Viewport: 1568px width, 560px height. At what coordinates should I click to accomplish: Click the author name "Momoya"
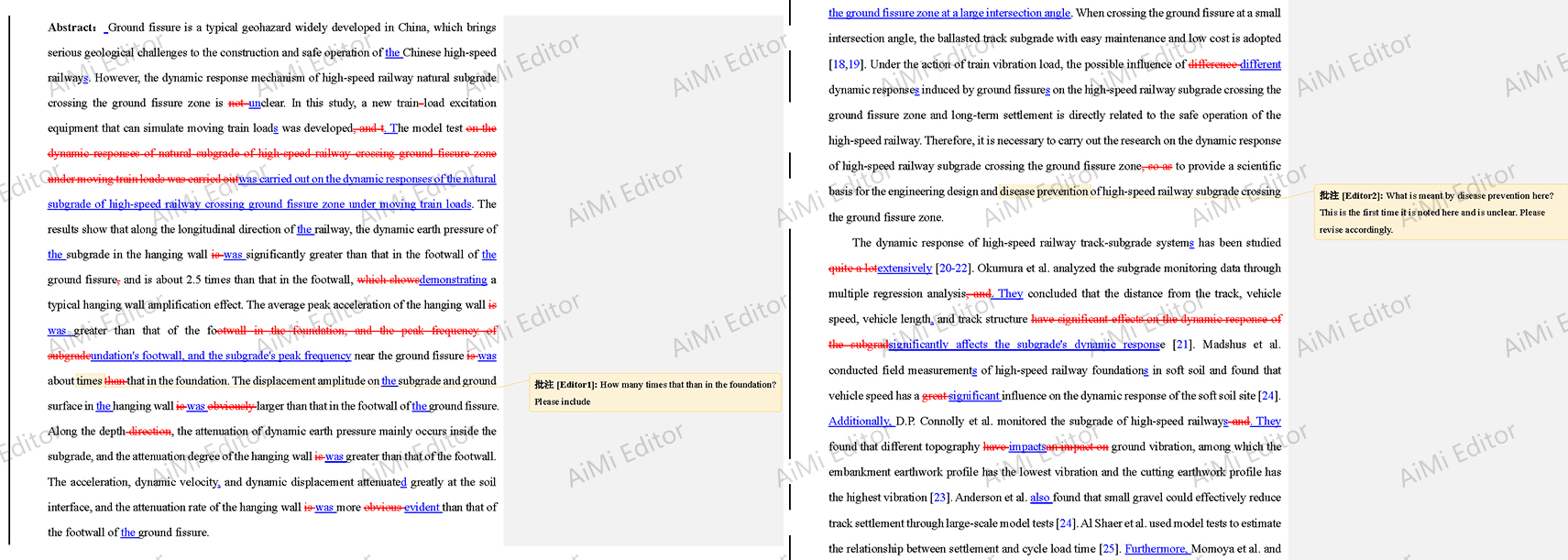click(x=1213, y=549)
